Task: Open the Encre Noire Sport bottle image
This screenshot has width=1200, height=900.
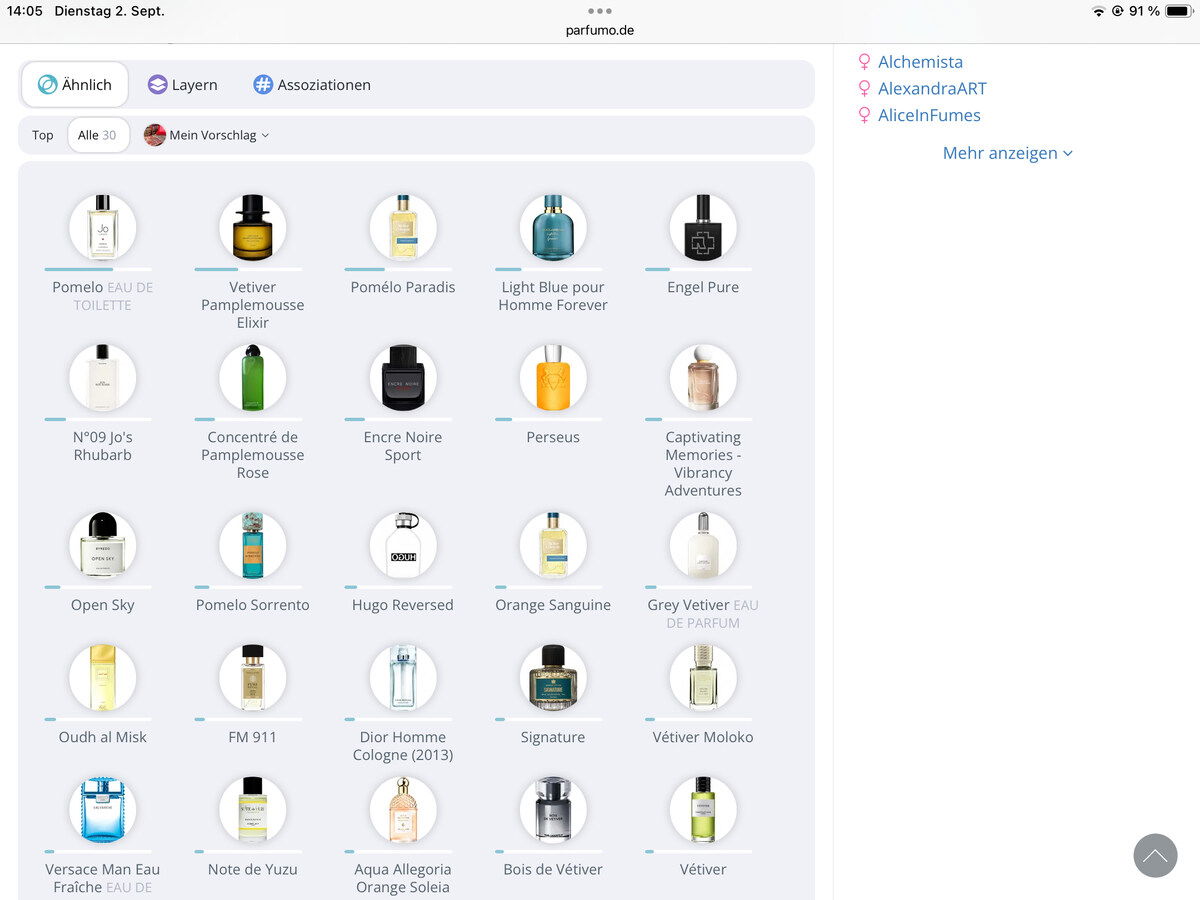Action: [x=403, y=378]
